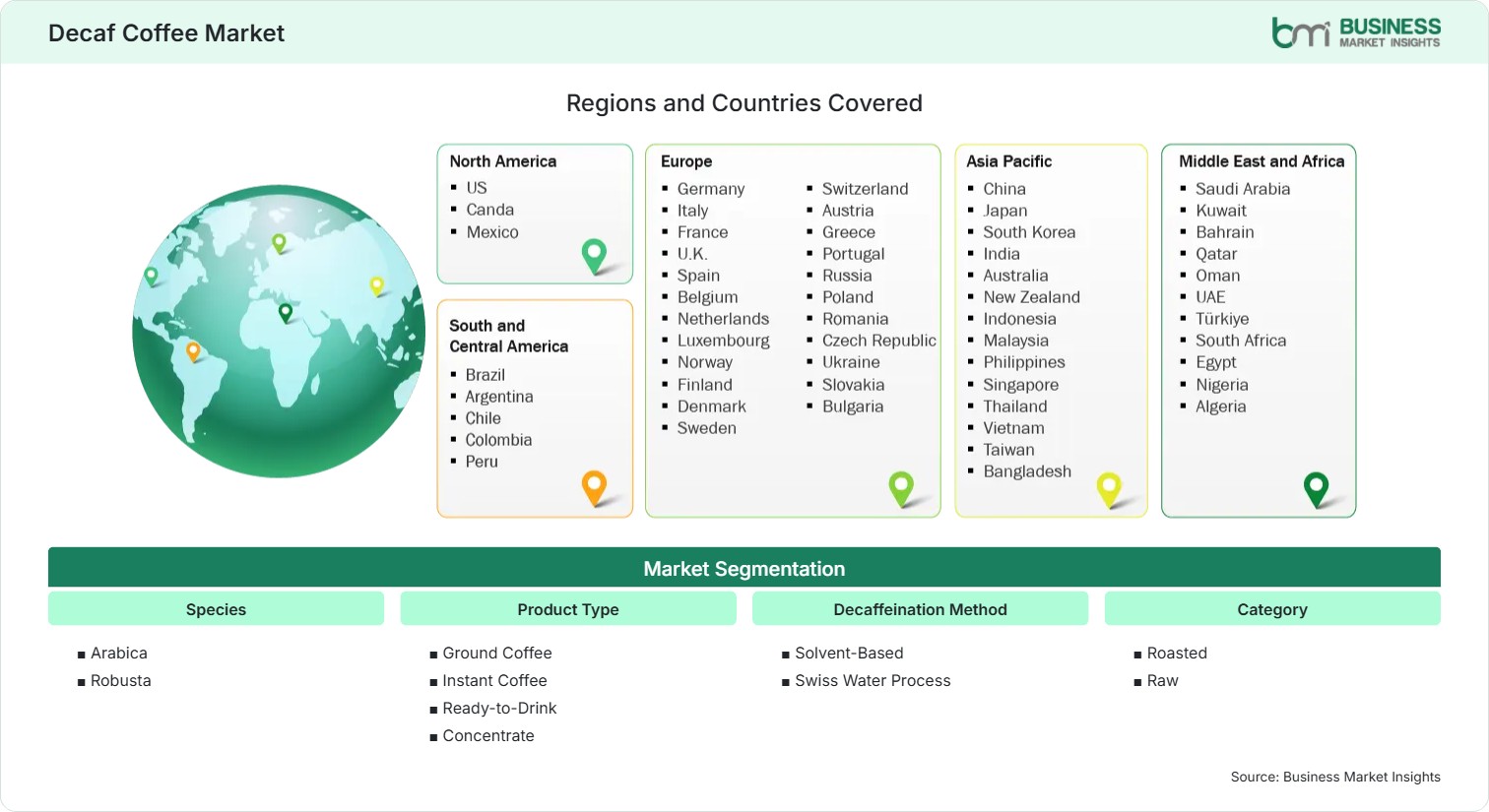Click 'South Africa' in Middle East list
Image resolution: width=1489 pixels, height=812 pixels.
click(x=1241, y=341)
